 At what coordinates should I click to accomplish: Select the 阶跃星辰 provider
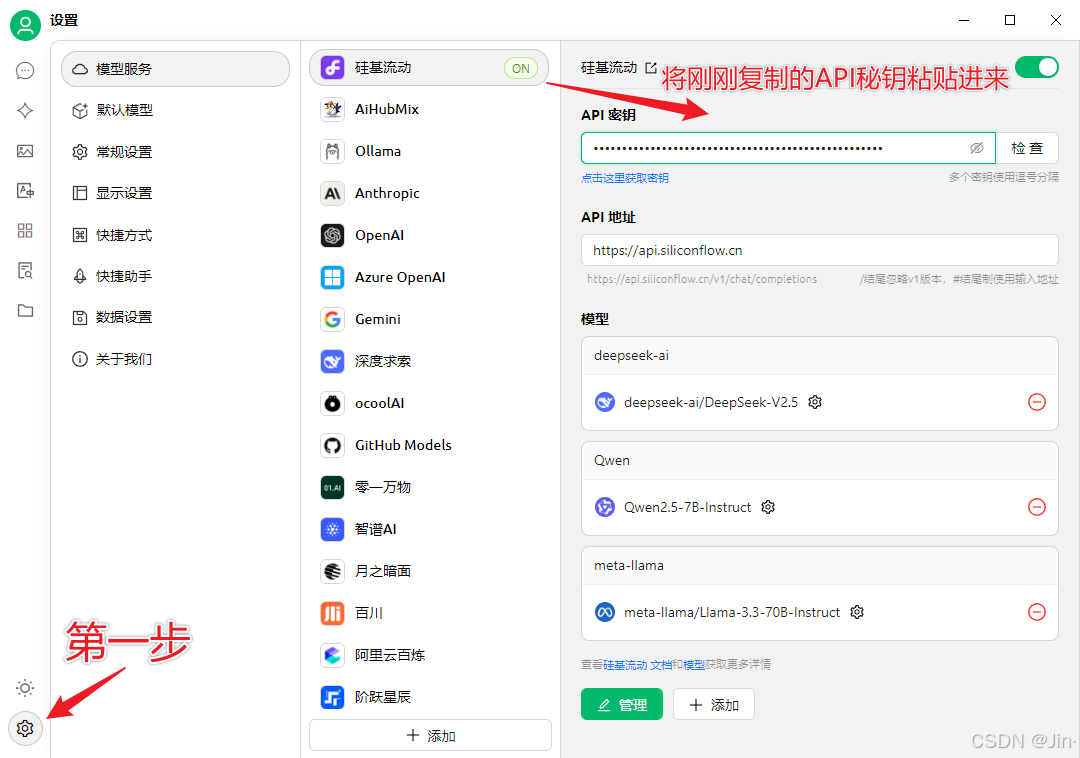click(x=429, y=697)
